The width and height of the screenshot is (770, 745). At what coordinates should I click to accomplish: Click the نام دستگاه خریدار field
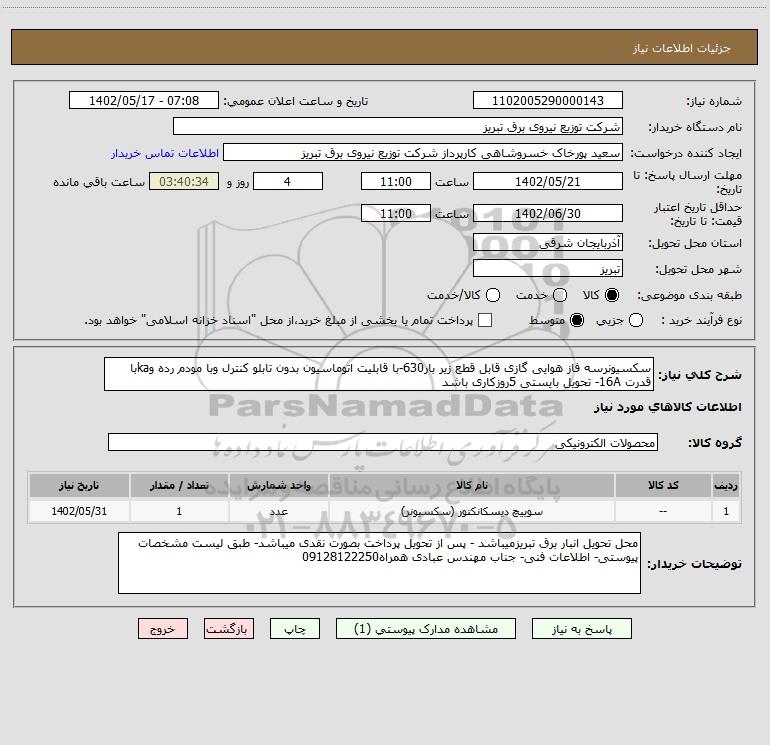pos(398,126)
